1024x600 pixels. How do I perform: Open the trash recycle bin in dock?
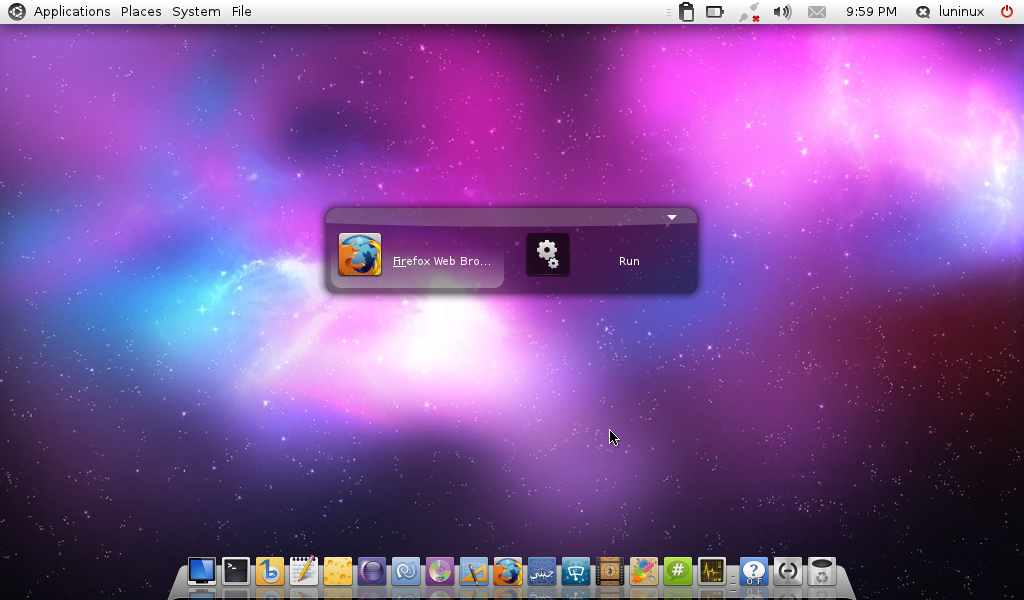(x=821, y=571)
